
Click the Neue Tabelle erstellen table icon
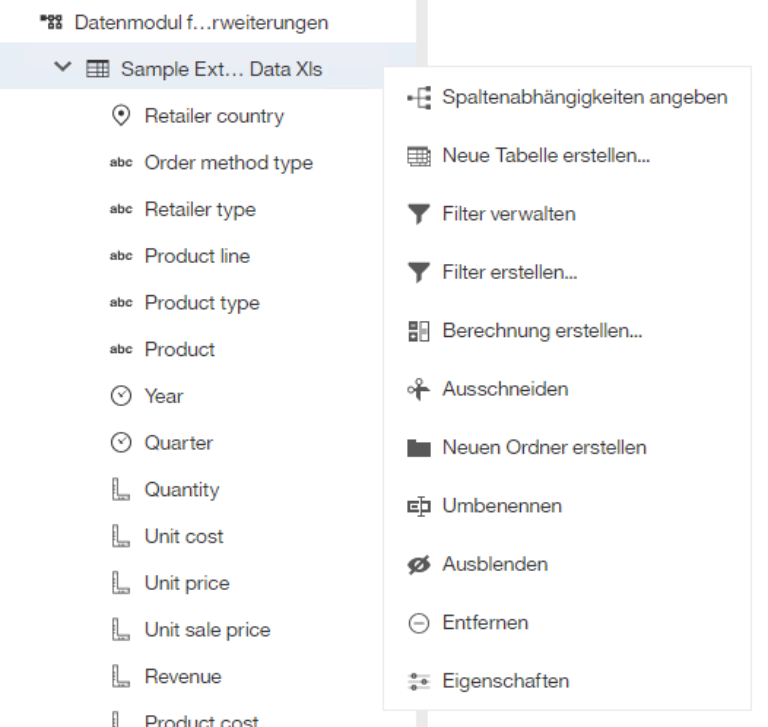(x=419, y=156)
